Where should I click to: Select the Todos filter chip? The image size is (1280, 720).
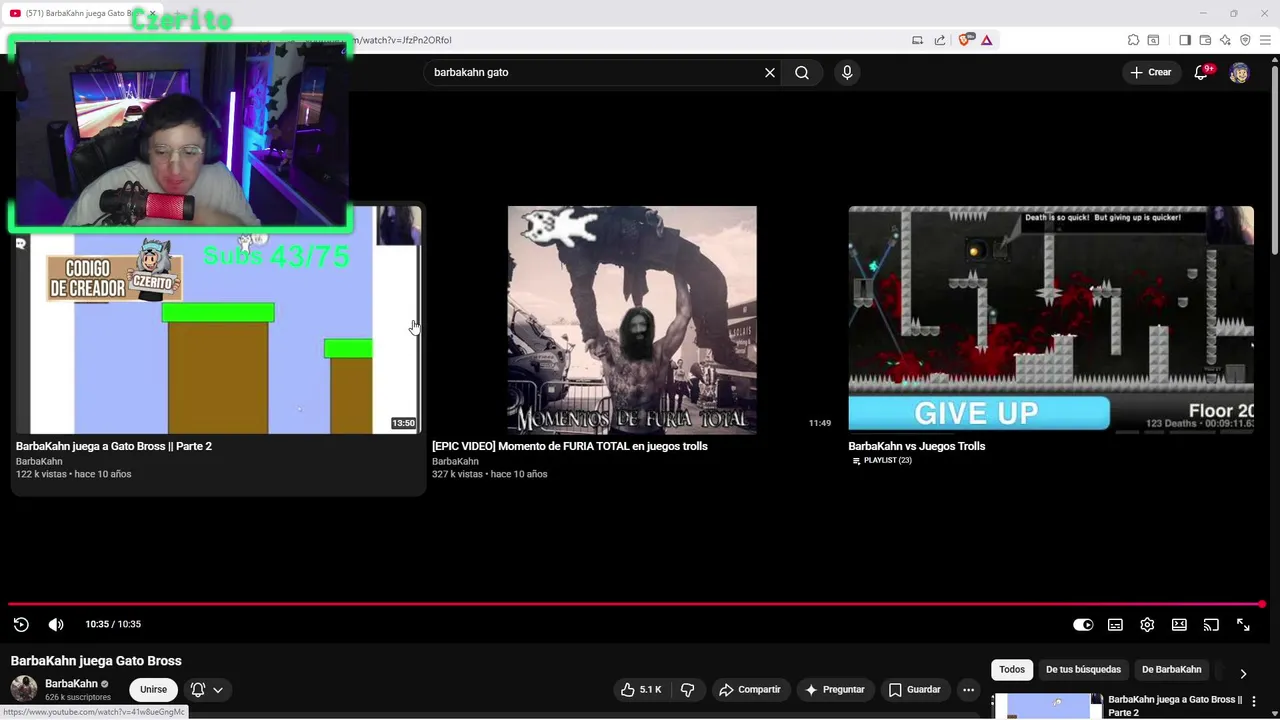[x=1012, y=669]
